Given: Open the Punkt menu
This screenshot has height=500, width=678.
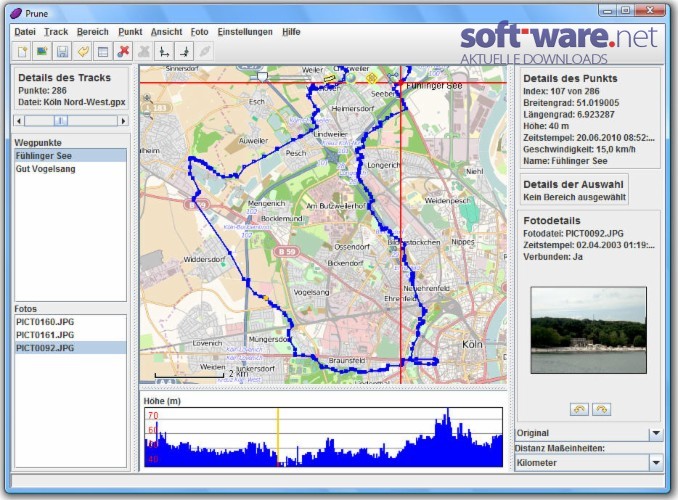Looking at the screenshot, I should pyautogui.click(x=130, y=32).
